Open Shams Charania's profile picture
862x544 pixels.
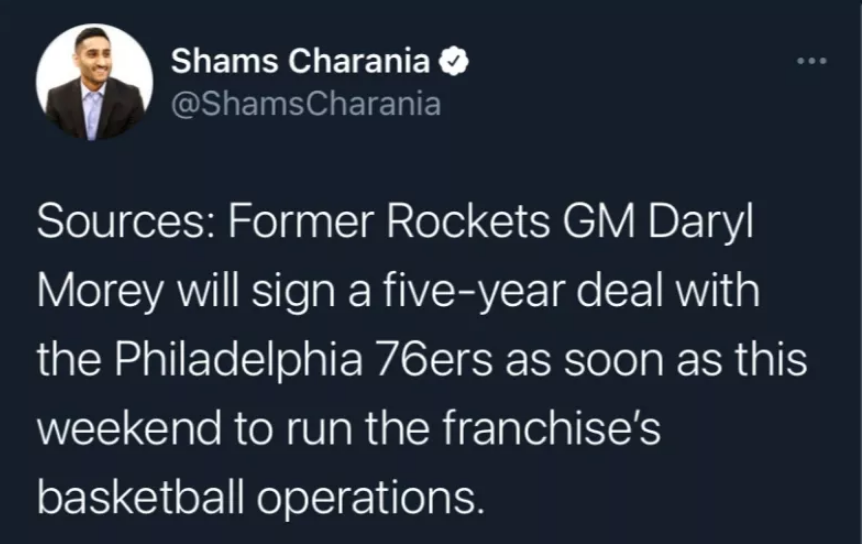click(94, 81)
